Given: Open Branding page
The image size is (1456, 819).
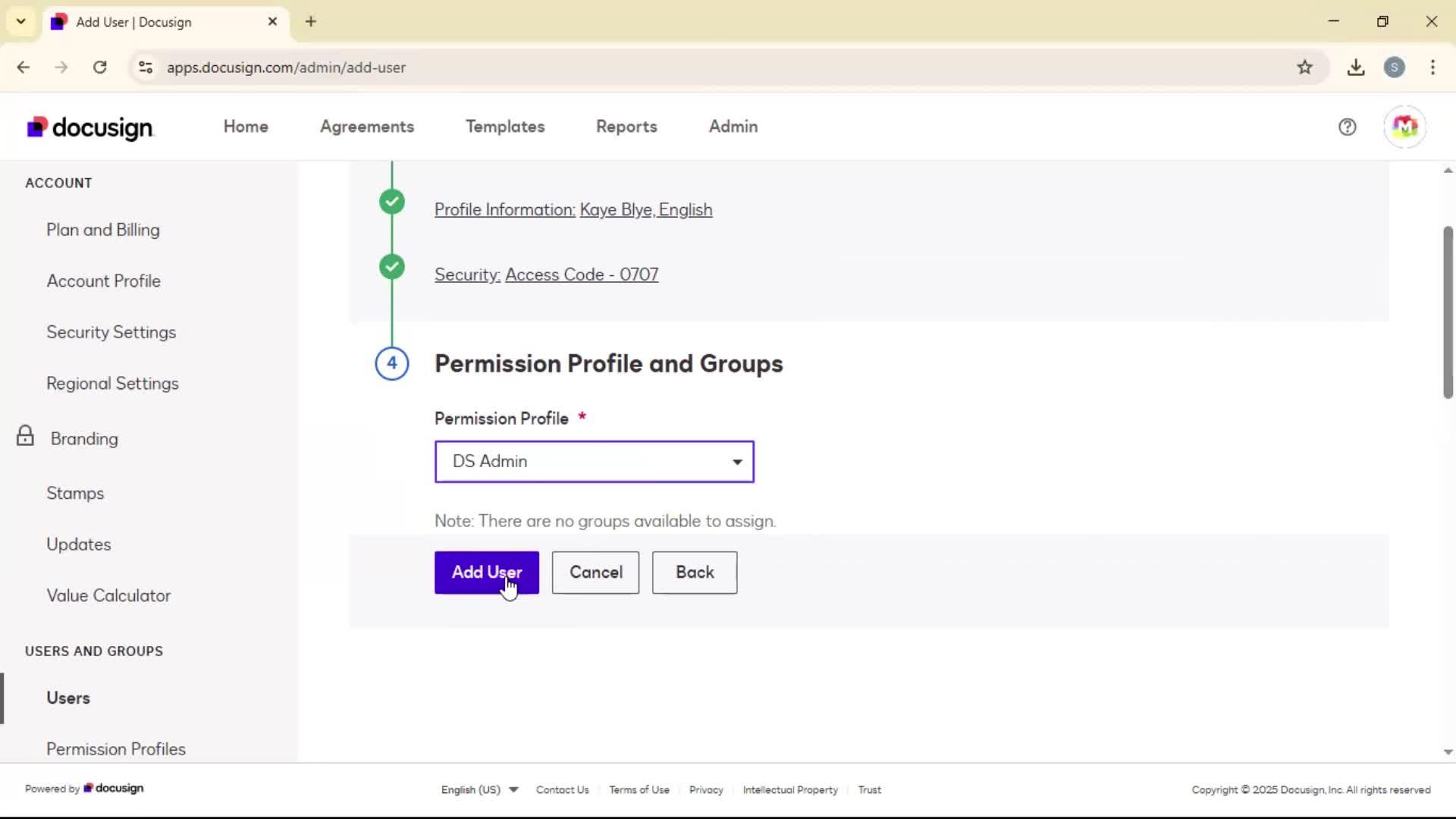Looking at the screenshot, I should point(84,439).
